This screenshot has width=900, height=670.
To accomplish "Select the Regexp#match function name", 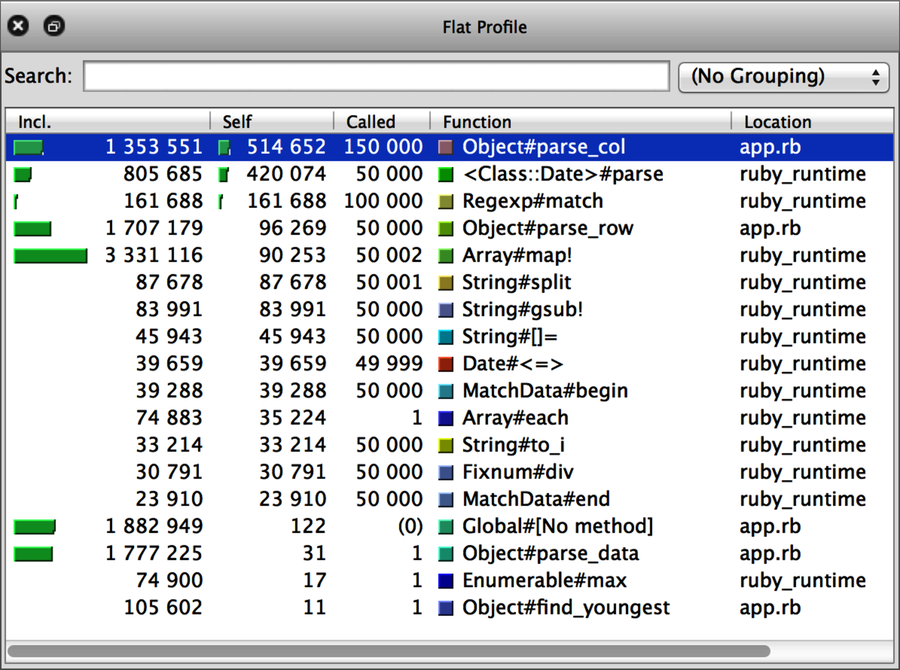I will pos(533,201).
